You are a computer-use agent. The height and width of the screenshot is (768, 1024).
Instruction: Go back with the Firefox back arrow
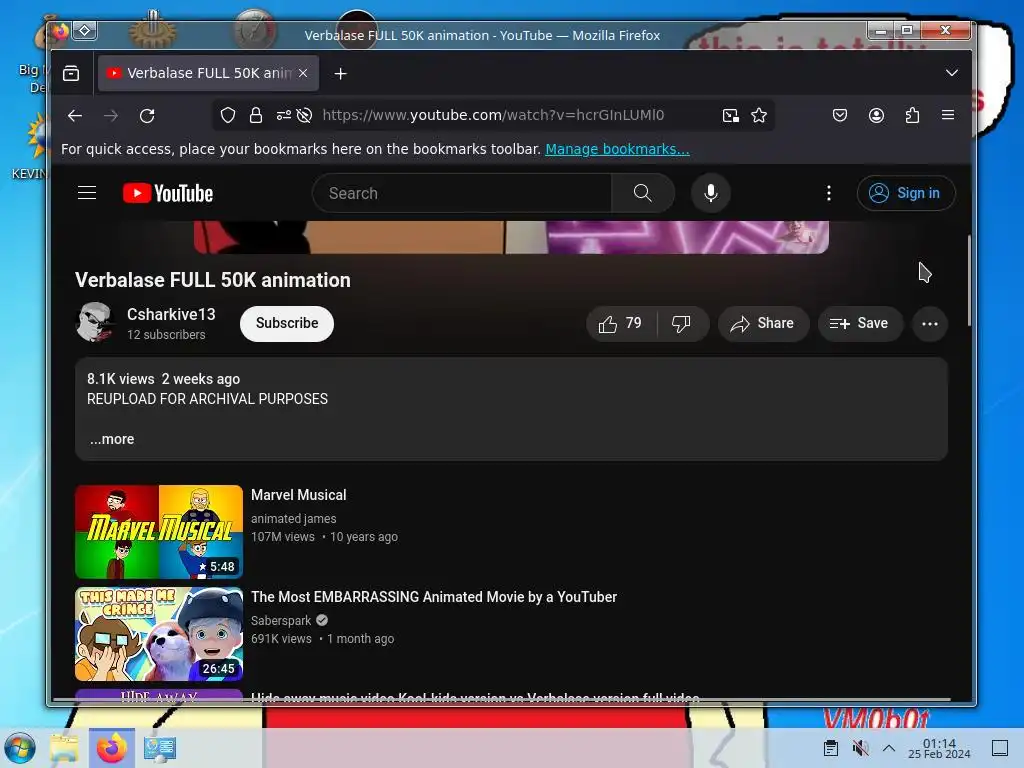pos(75,116)
